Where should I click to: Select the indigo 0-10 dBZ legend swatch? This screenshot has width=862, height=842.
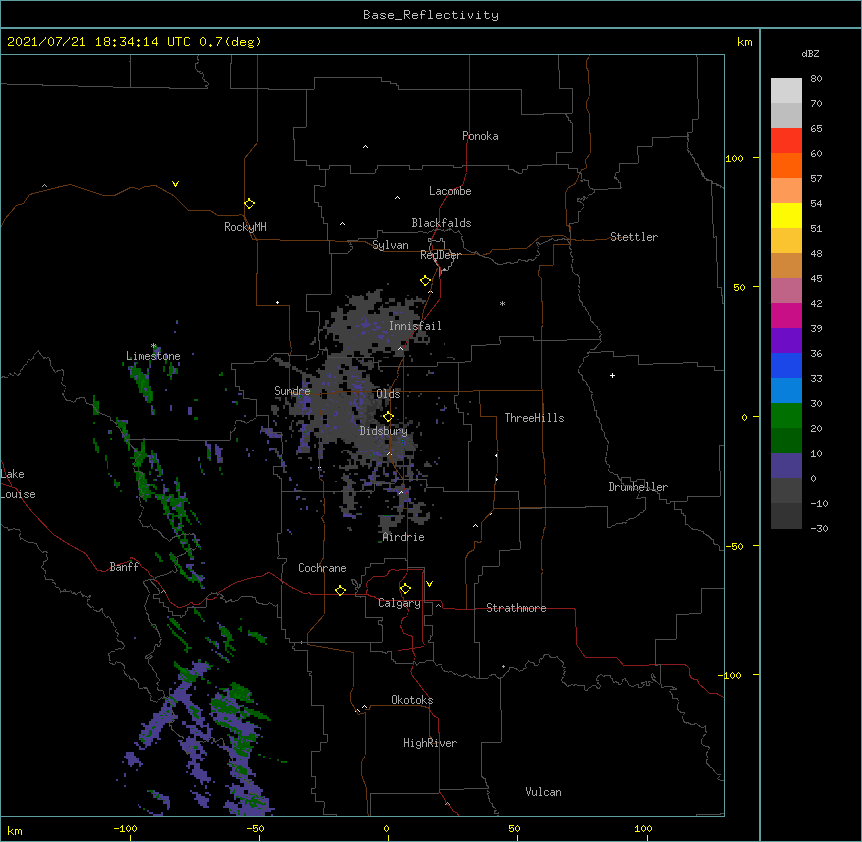click(x=786, y=466)
